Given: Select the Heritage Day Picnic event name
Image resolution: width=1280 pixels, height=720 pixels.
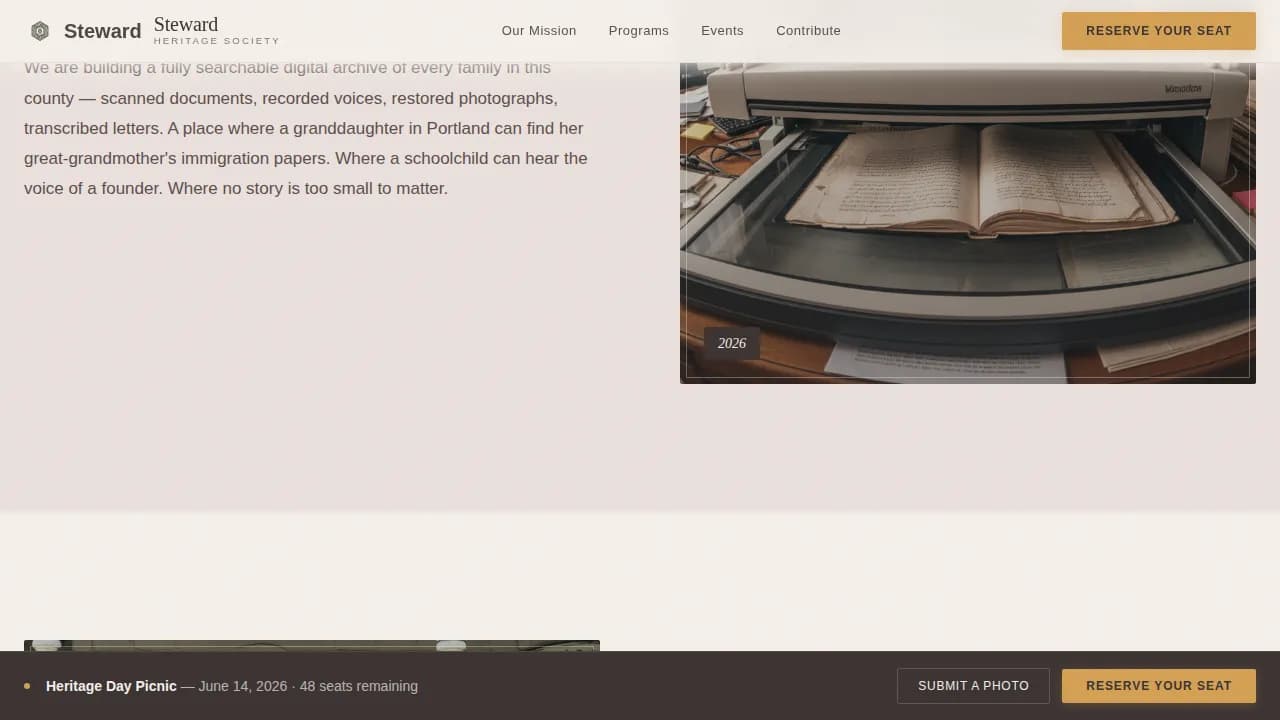Looking at the screenshot, I should [110, 686].
